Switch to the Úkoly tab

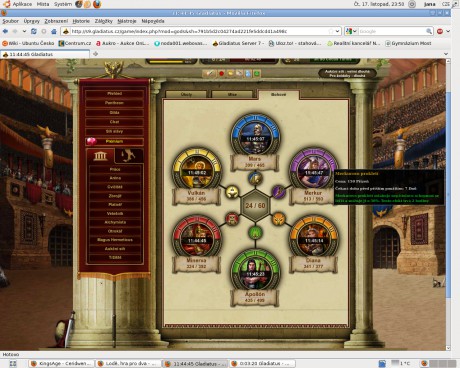[186, 95]
